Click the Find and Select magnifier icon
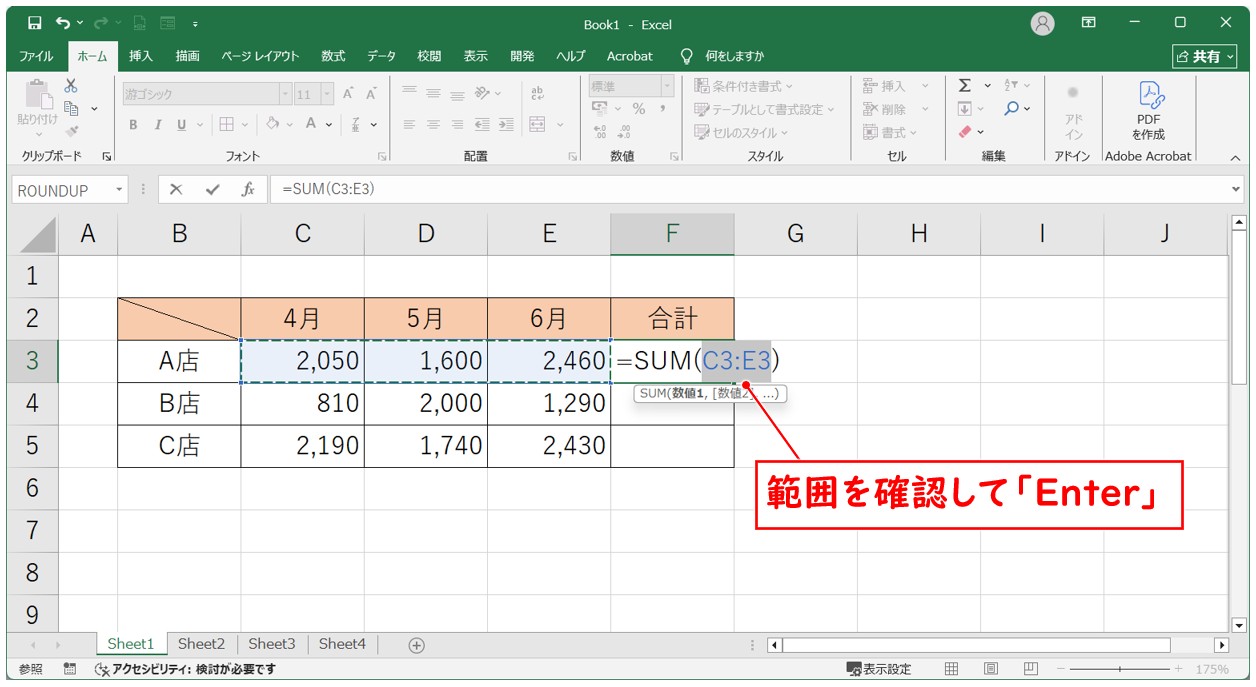The height and width of the screenshot is (687, 1256). coord(1012,109)
